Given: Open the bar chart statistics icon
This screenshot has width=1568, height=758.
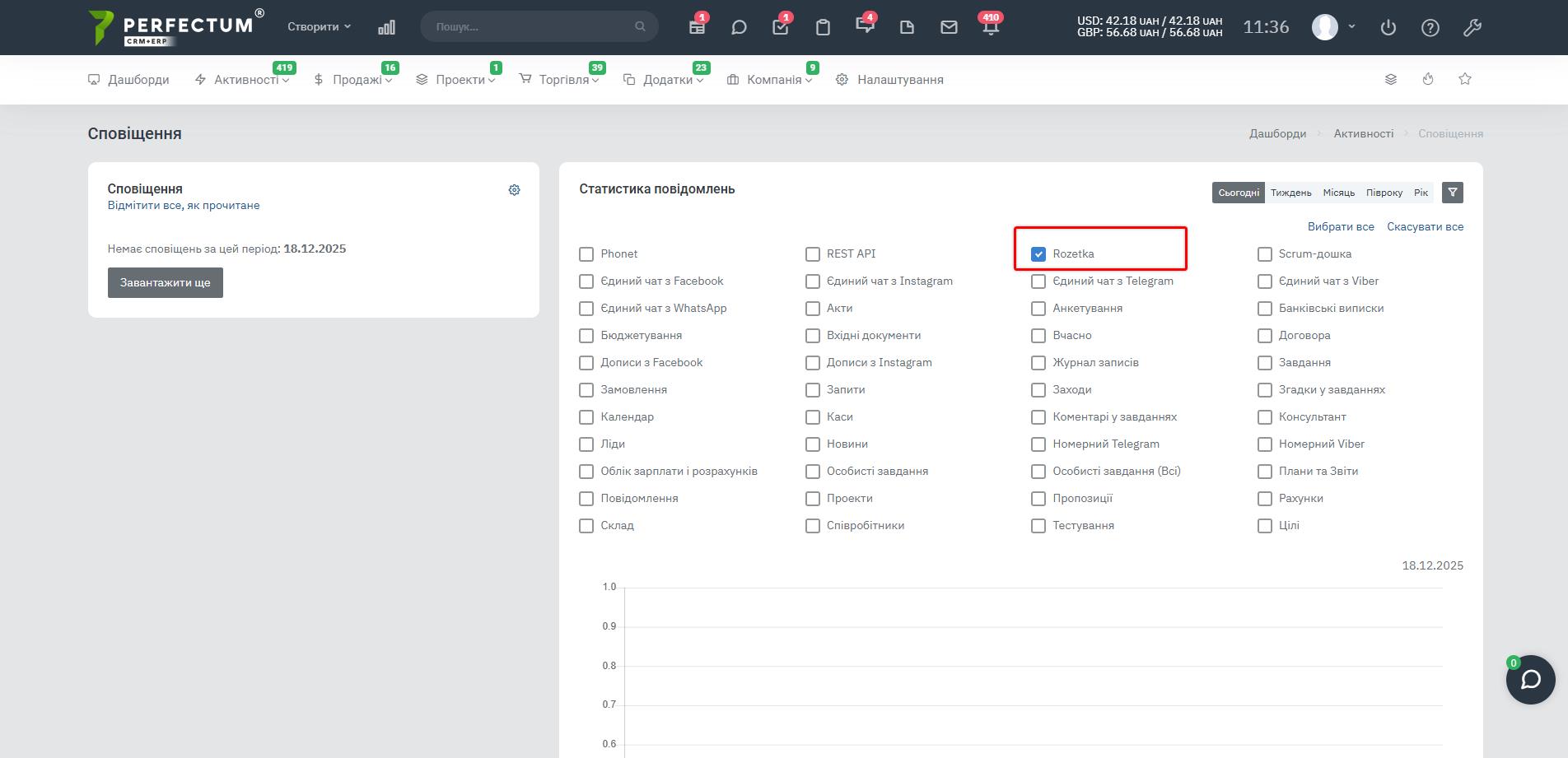Looking at the screenshot, I should pyautogui.click(x=386, y=27).
